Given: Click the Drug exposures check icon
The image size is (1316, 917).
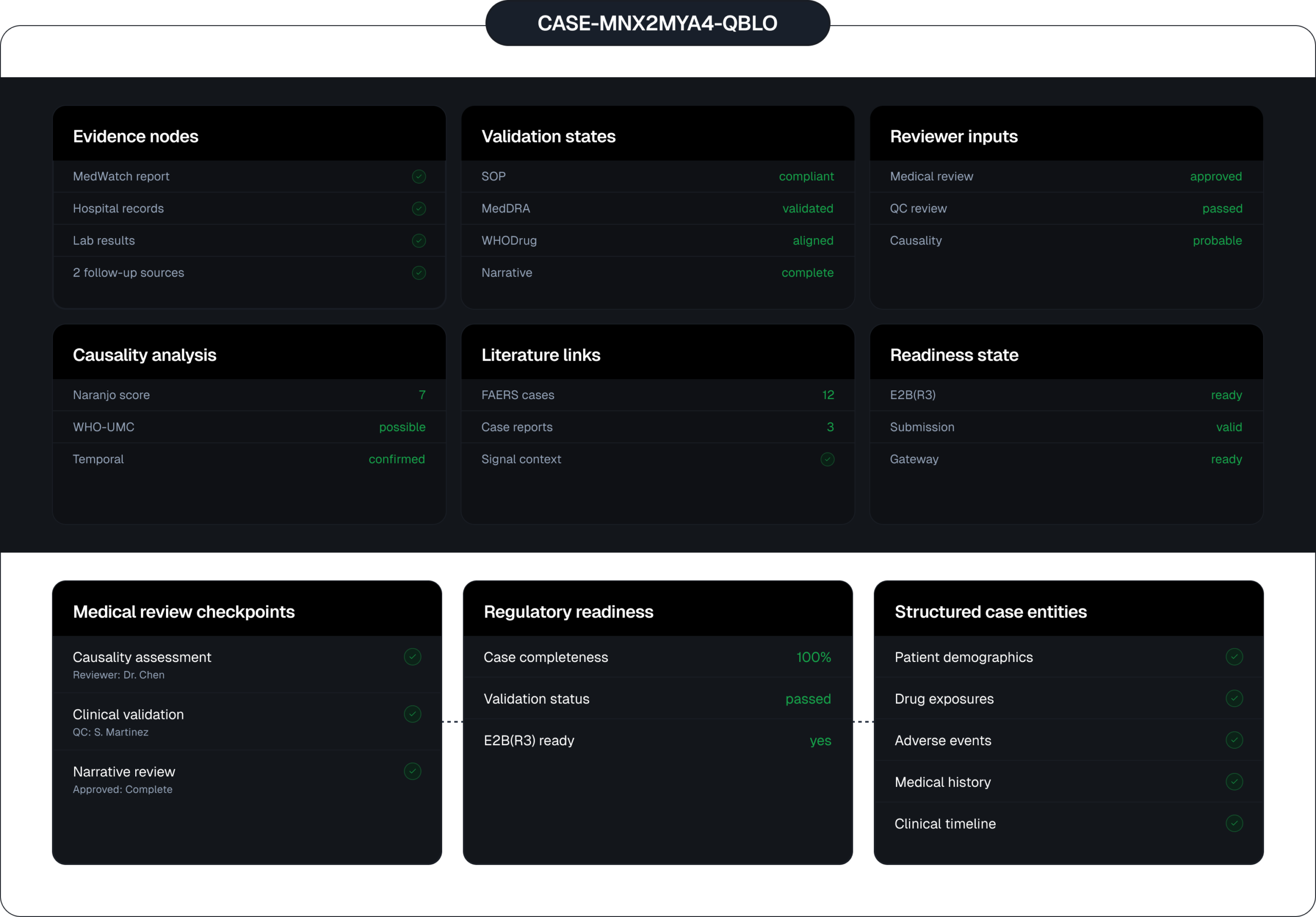Looking at the screenshot, I should click(1235, 698).
